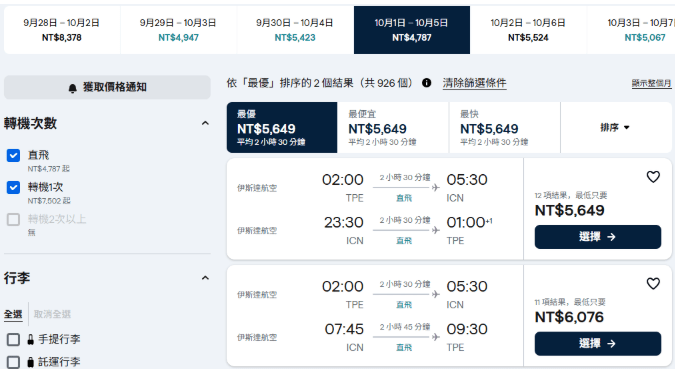
Task: Save the NT$5,649 flight with heart icon
Action: coord(653,177)
